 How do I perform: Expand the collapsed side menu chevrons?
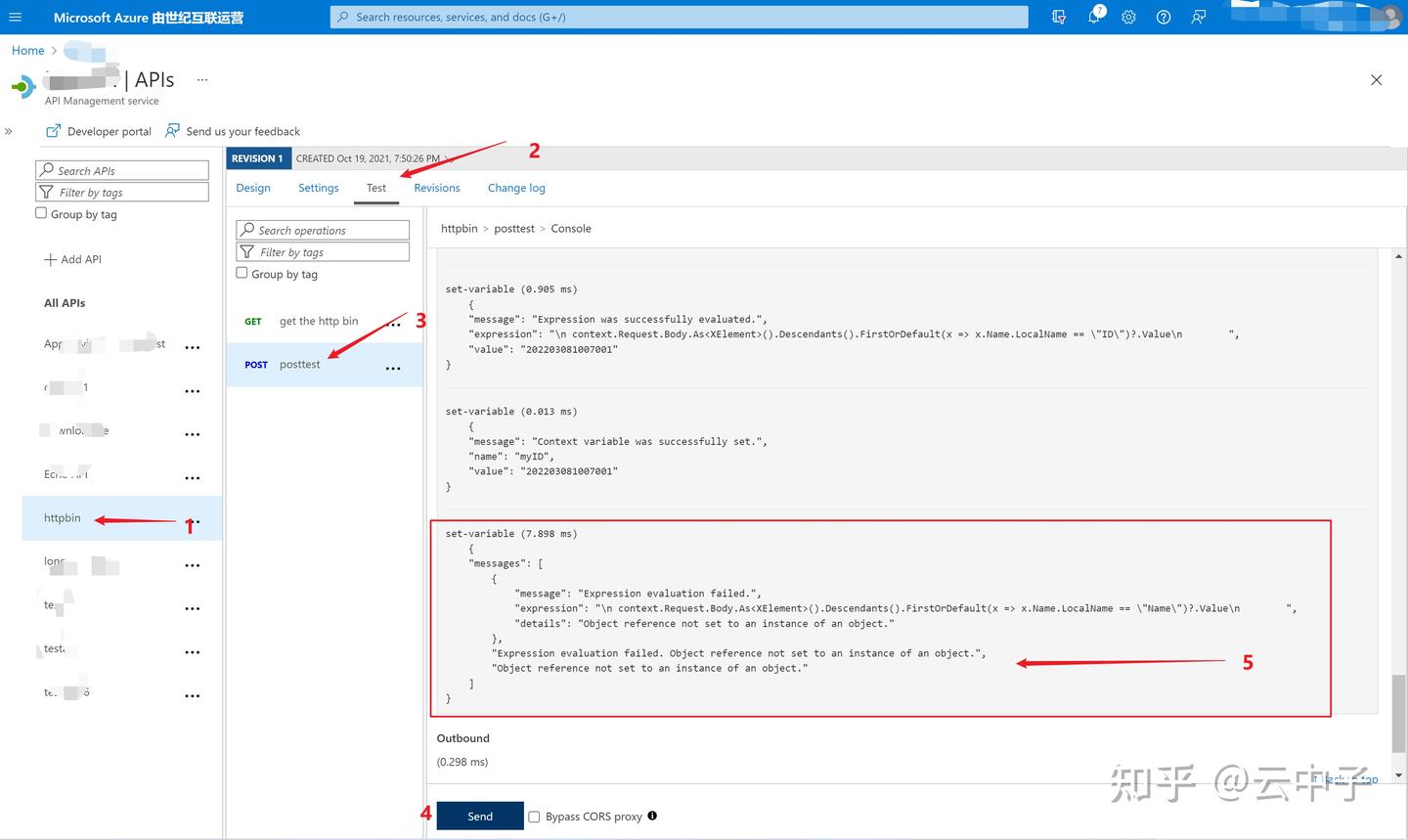tap(8, 131)
